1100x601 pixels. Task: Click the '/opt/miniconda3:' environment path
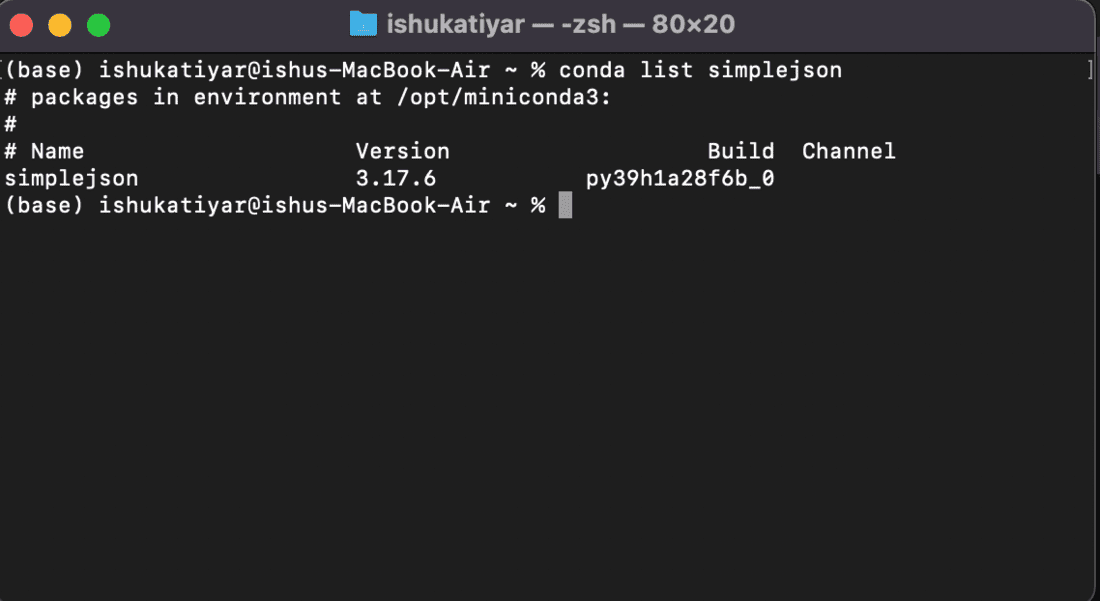pos(504,97)
